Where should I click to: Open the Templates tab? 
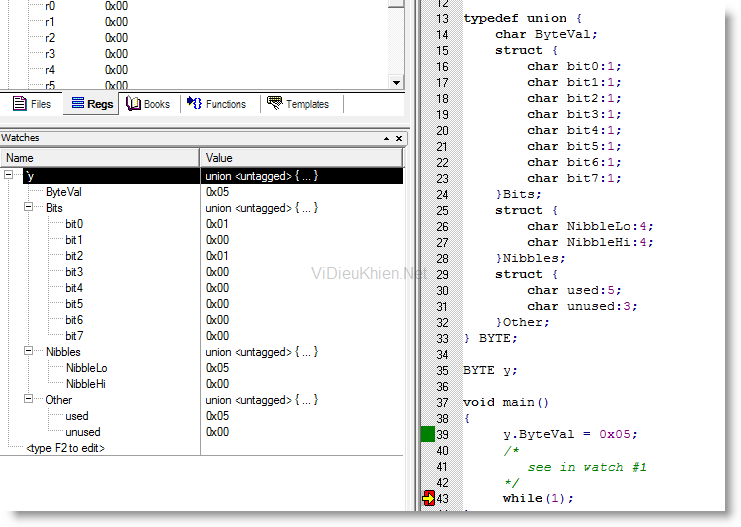(298, 104)
